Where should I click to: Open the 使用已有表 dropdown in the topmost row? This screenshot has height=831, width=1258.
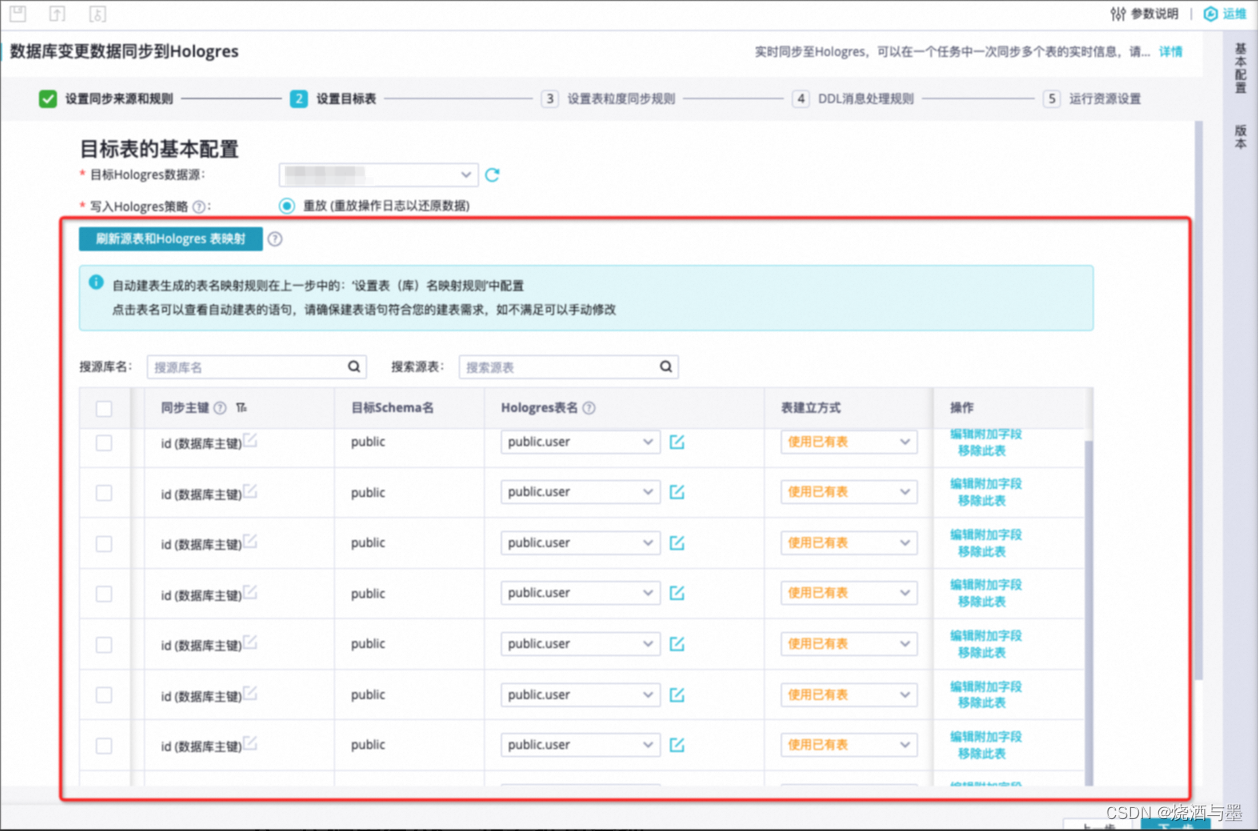coord(849,442)
